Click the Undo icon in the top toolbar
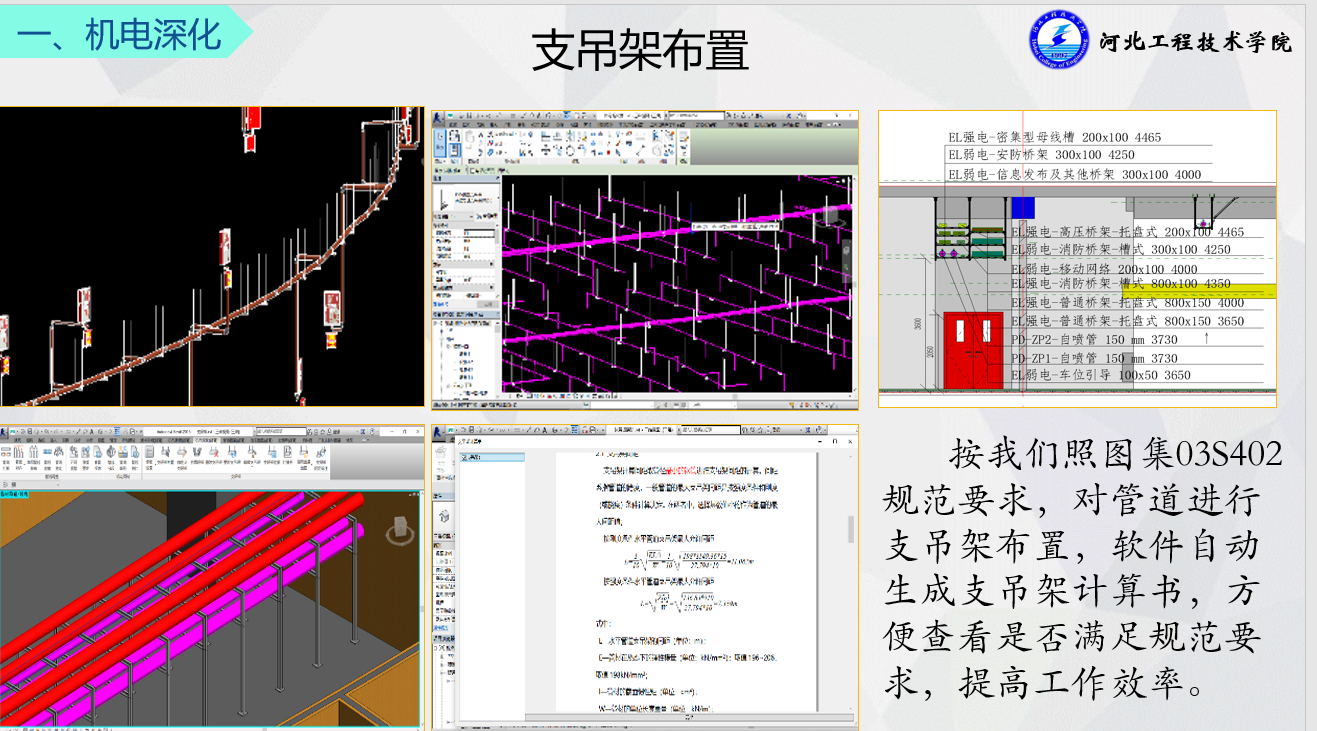 point(48,432)
